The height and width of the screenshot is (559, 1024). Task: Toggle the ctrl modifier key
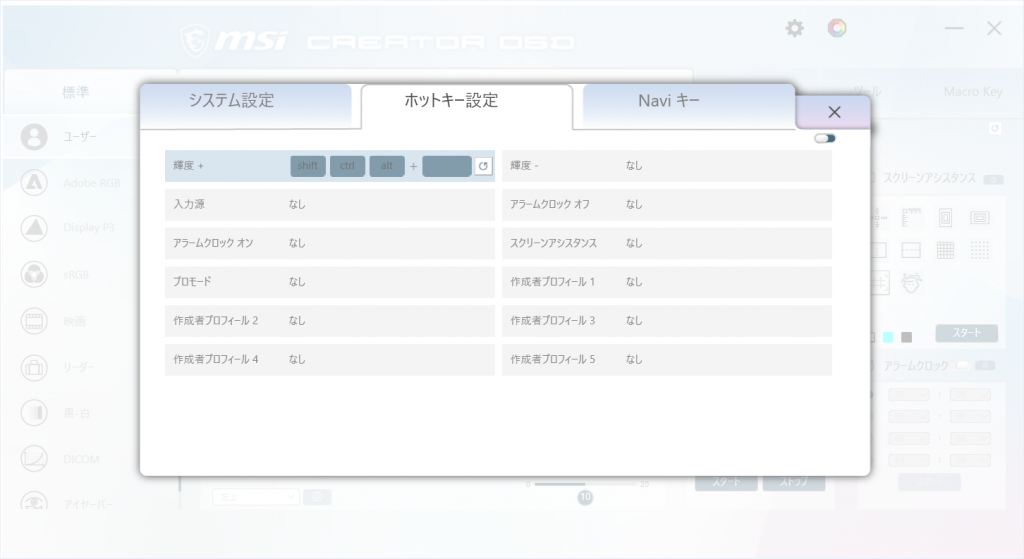tap(347, 166)
